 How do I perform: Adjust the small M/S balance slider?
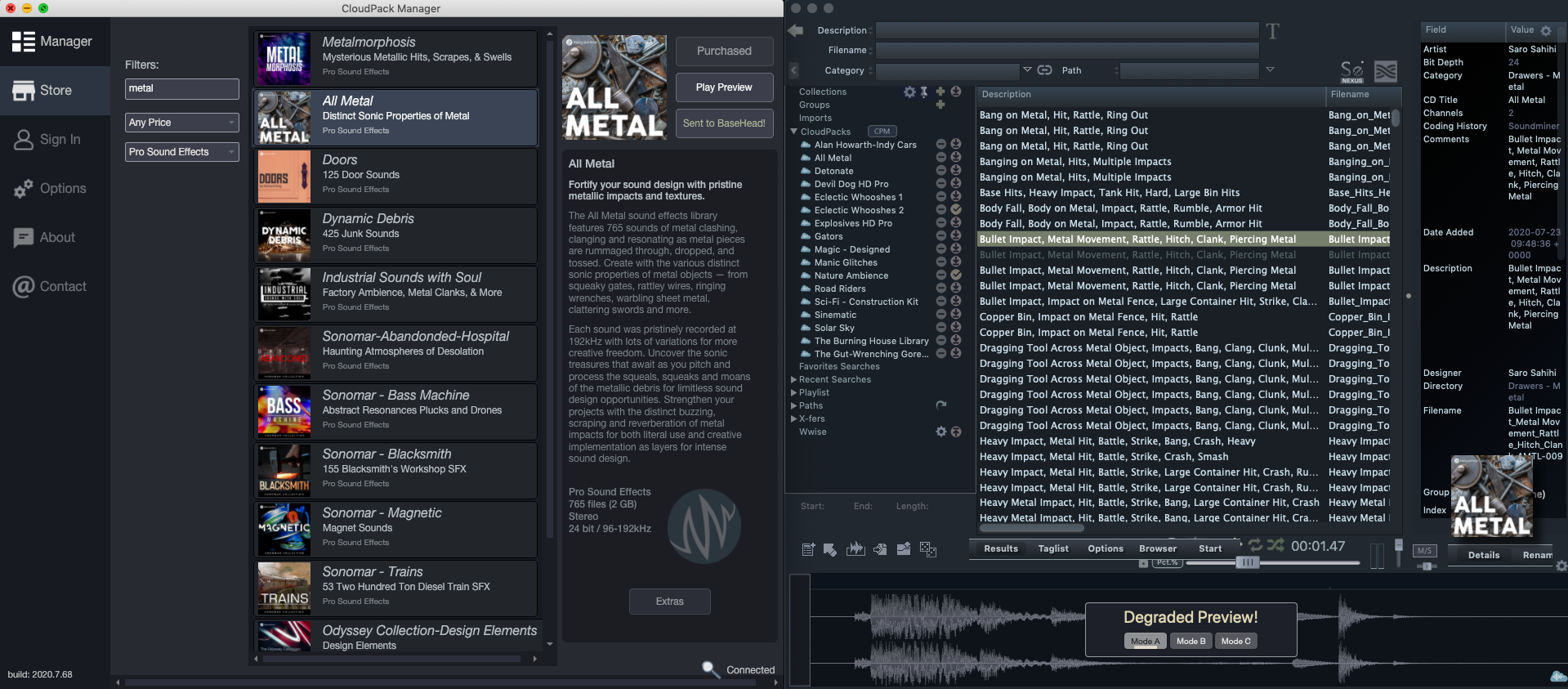(1426, 566)
